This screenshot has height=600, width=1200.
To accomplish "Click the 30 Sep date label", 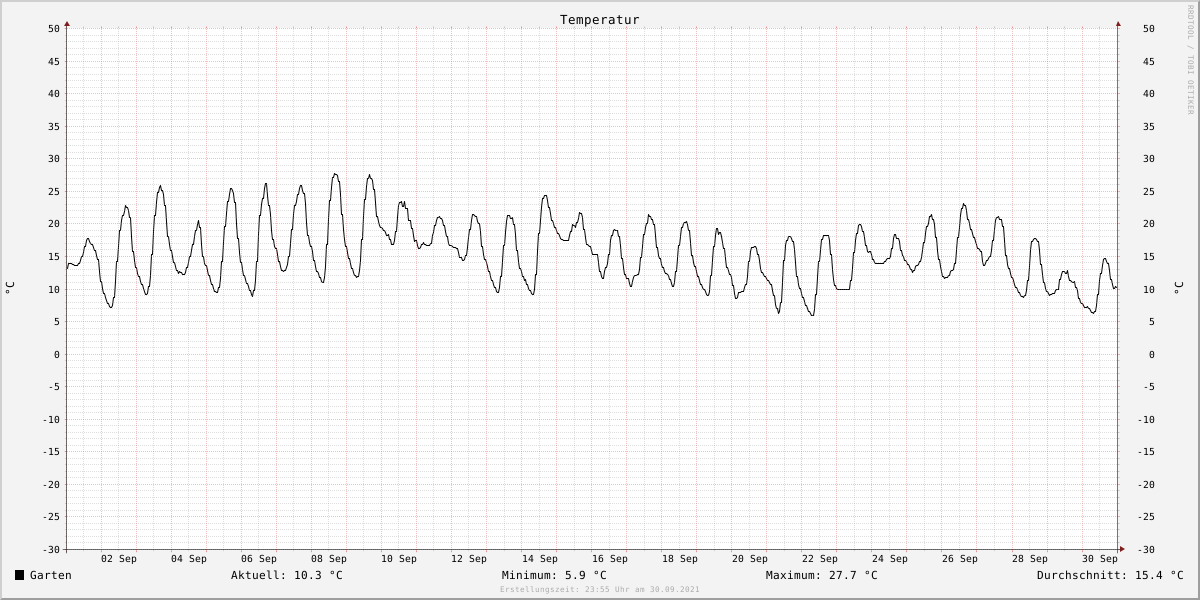I will (x=1100, y=559).
